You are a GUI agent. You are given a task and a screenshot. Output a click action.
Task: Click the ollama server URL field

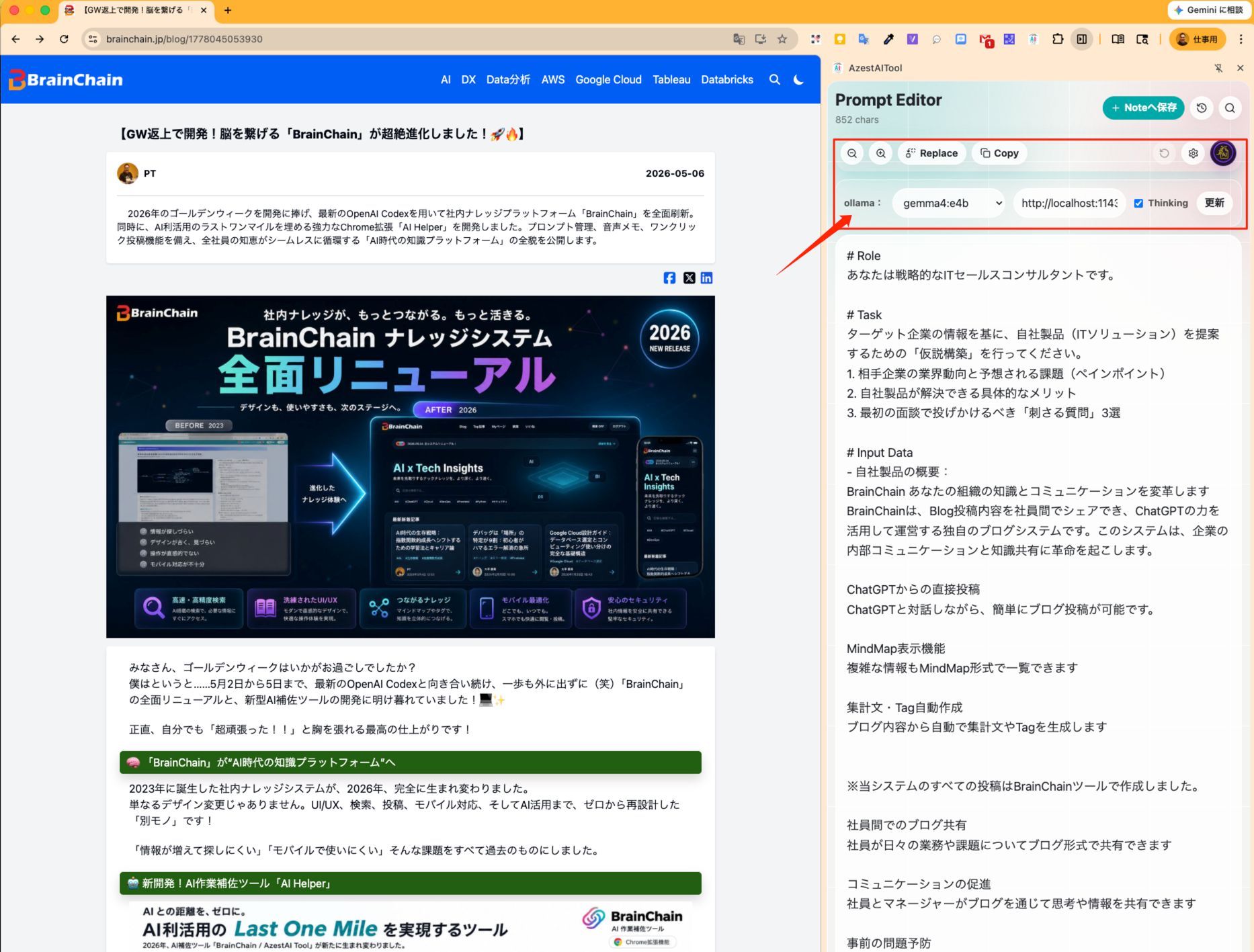click(1069, 203)
